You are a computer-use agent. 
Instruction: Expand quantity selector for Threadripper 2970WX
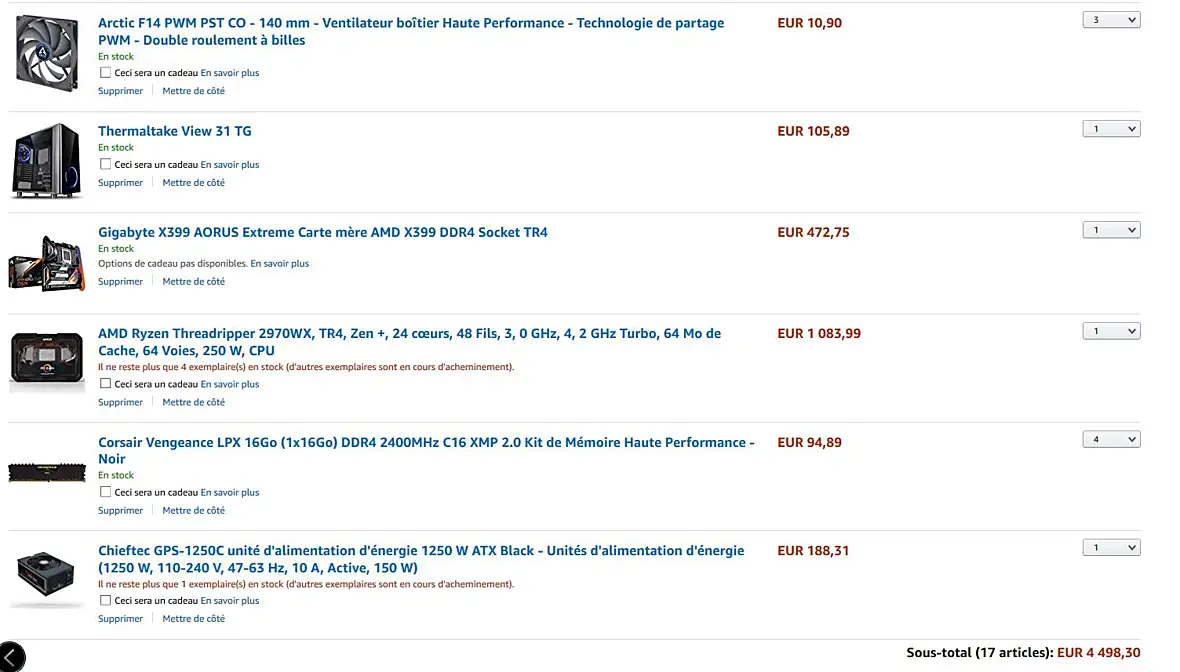[1111, 331]
